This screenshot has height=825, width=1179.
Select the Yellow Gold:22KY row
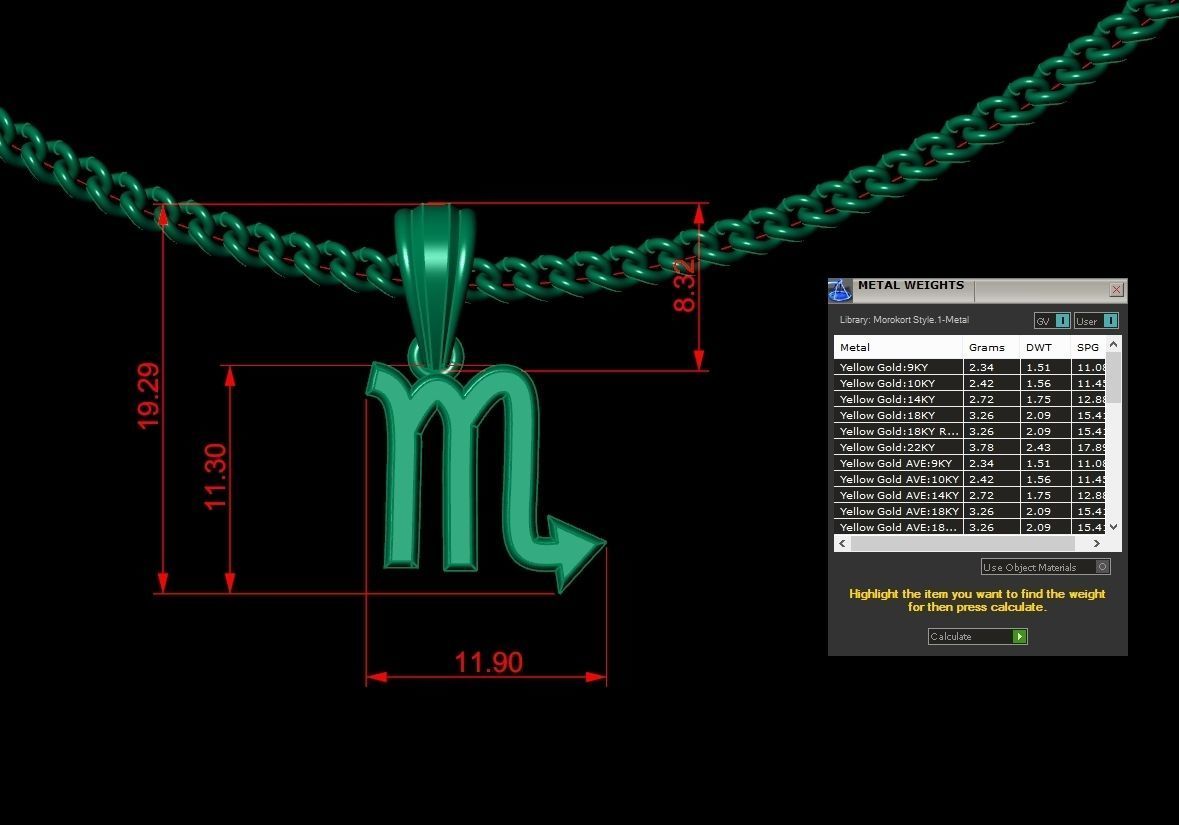[970, 447]
